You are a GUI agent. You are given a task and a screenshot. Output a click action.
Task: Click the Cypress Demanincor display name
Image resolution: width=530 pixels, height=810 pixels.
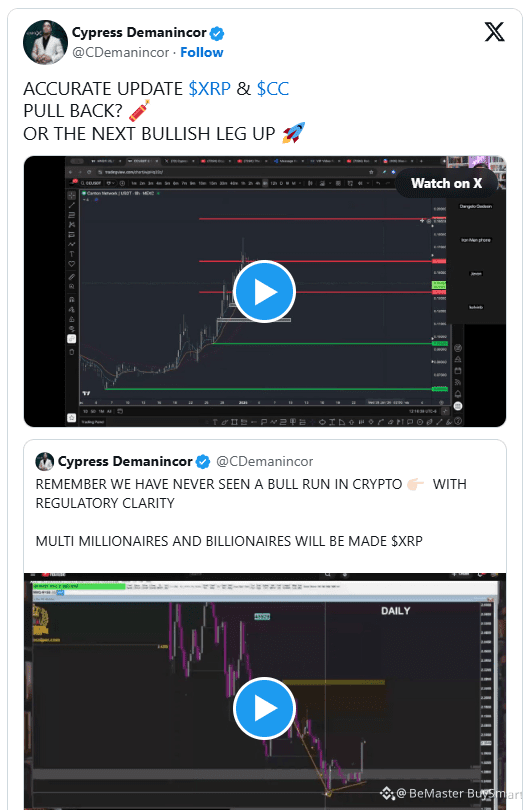[139, 33]
